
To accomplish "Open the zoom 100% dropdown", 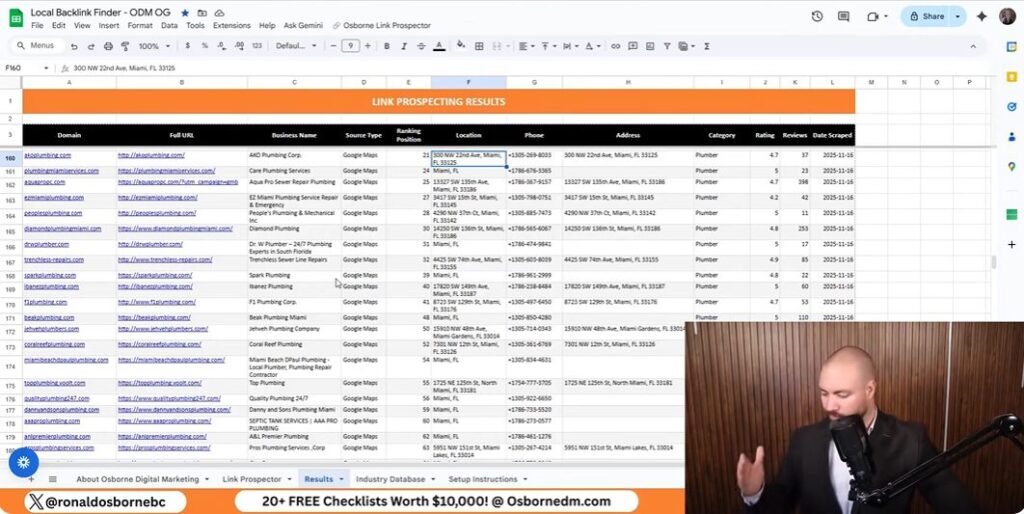I will [154, 46].
